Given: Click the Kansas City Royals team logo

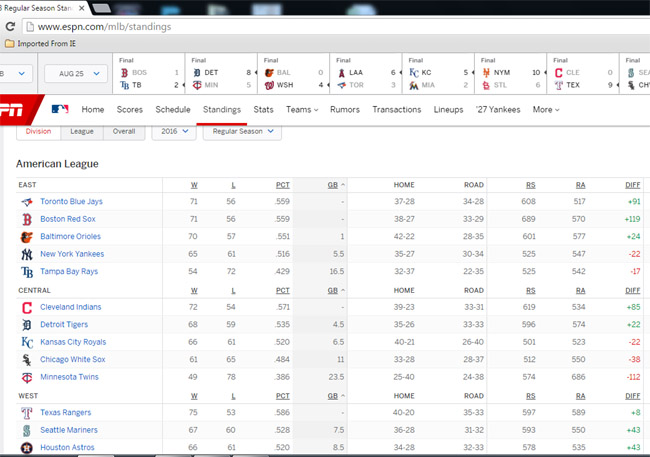Looking at the screenshot, I should (27, 343).
